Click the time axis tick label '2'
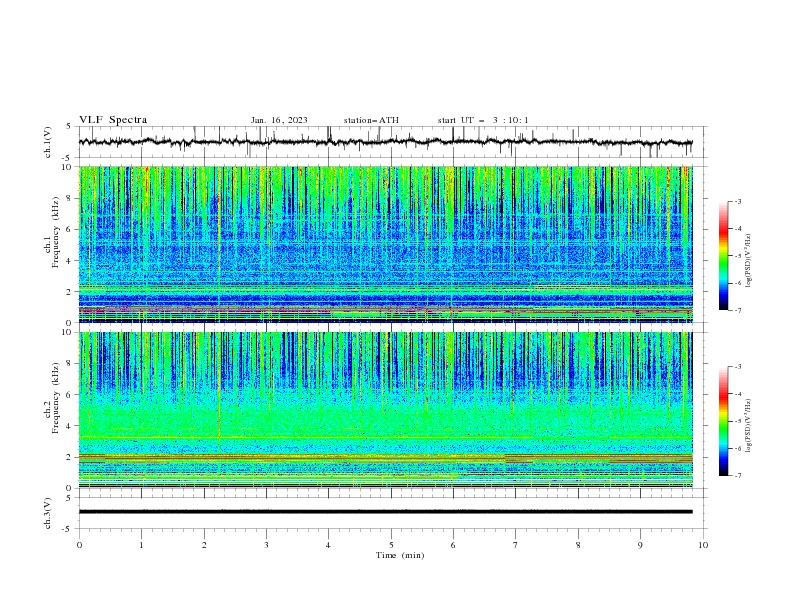792x612 pixels. pos(204,545)
